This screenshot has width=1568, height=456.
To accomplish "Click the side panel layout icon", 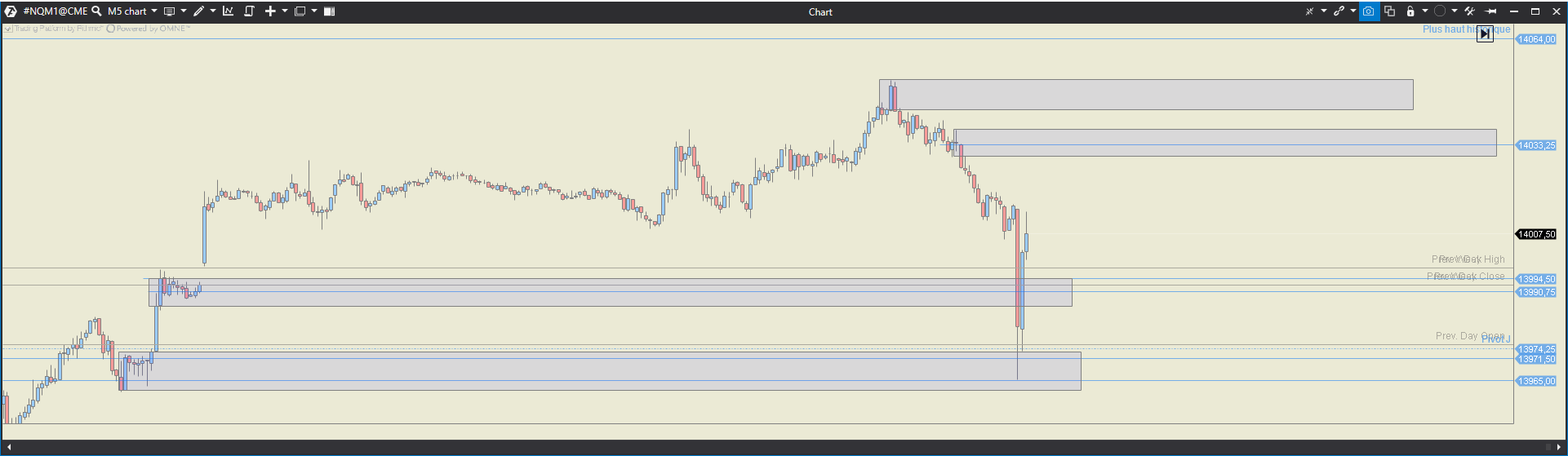I will [329, 11].
